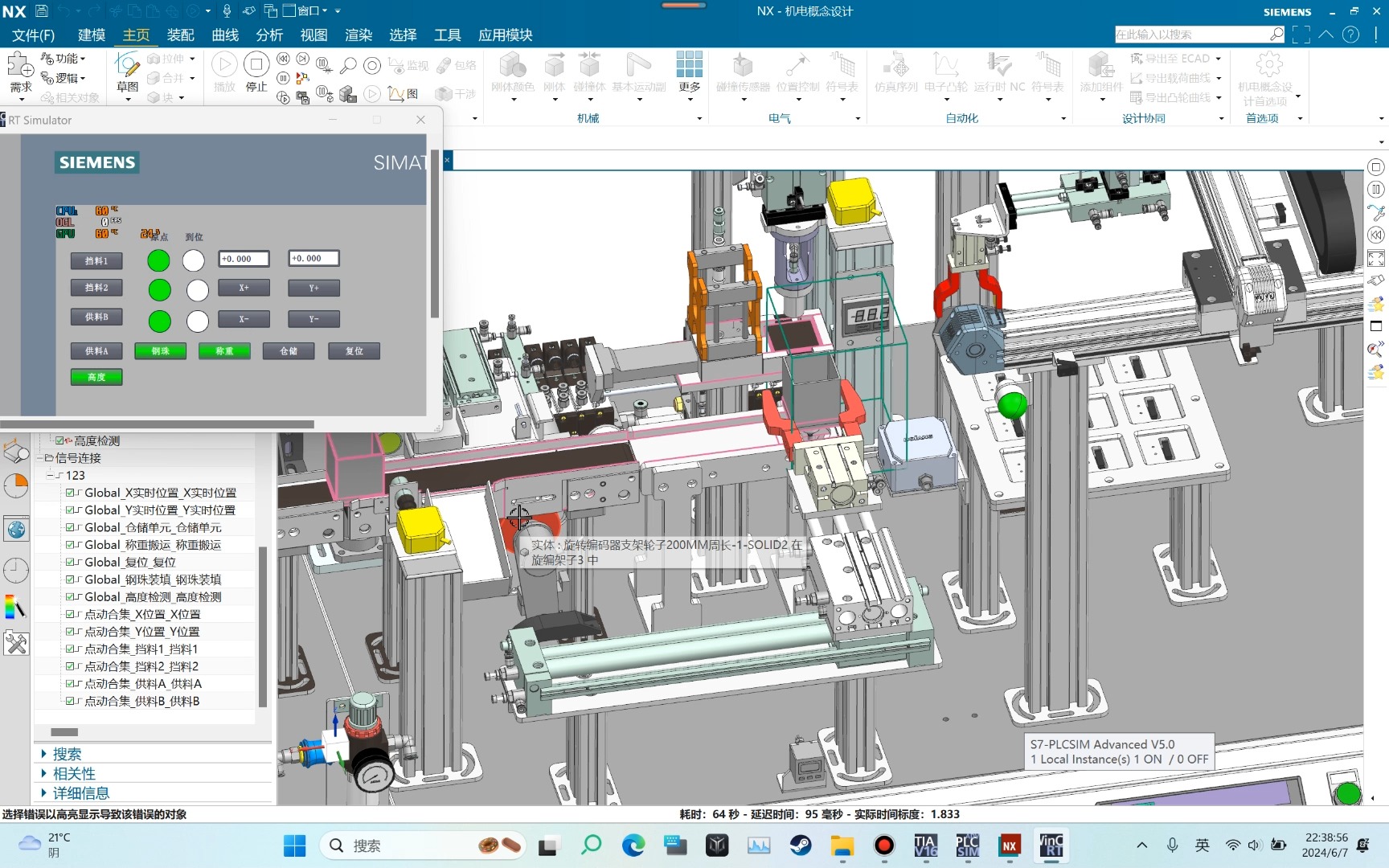
Task: Click the 需求 (Requirements) icon
Action: [20, 68]
